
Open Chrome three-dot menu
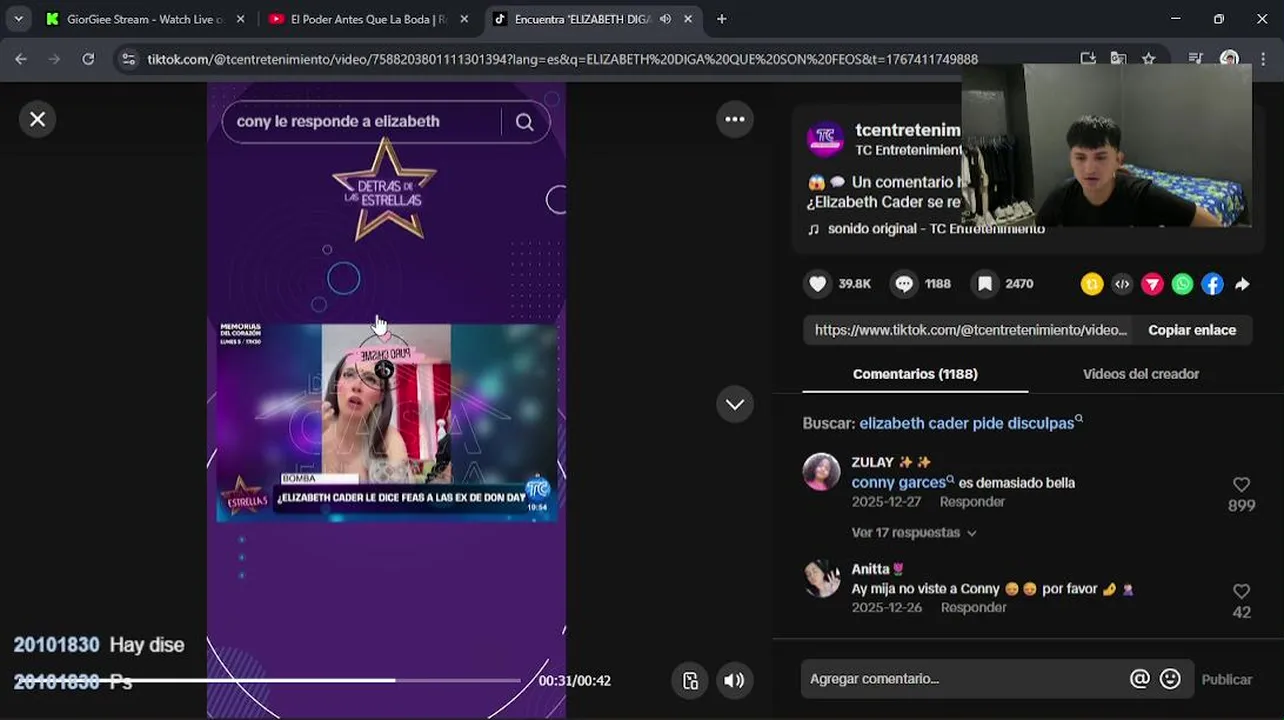[1265, 59]
